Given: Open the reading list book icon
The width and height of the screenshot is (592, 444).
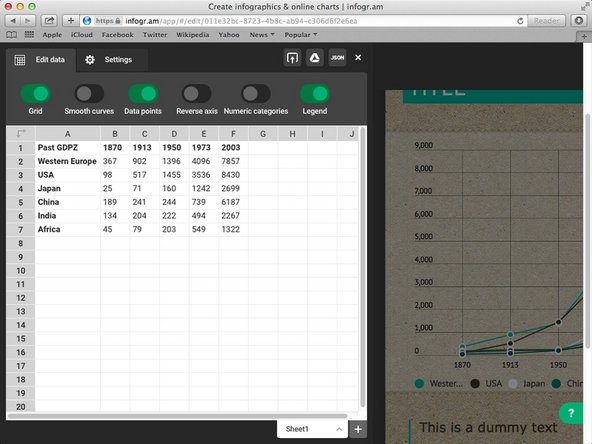Looking at the screenshot, I should 12,35.
